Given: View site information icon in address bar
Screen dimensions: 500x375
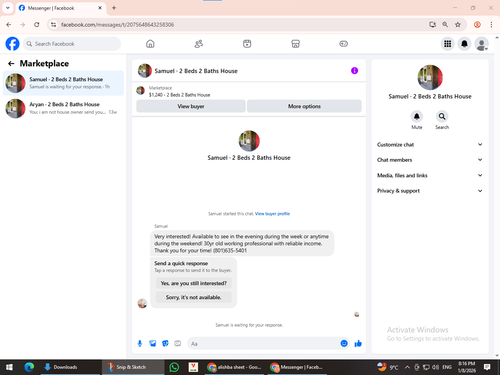Looking at the screenshot, I should coord(53,25).
